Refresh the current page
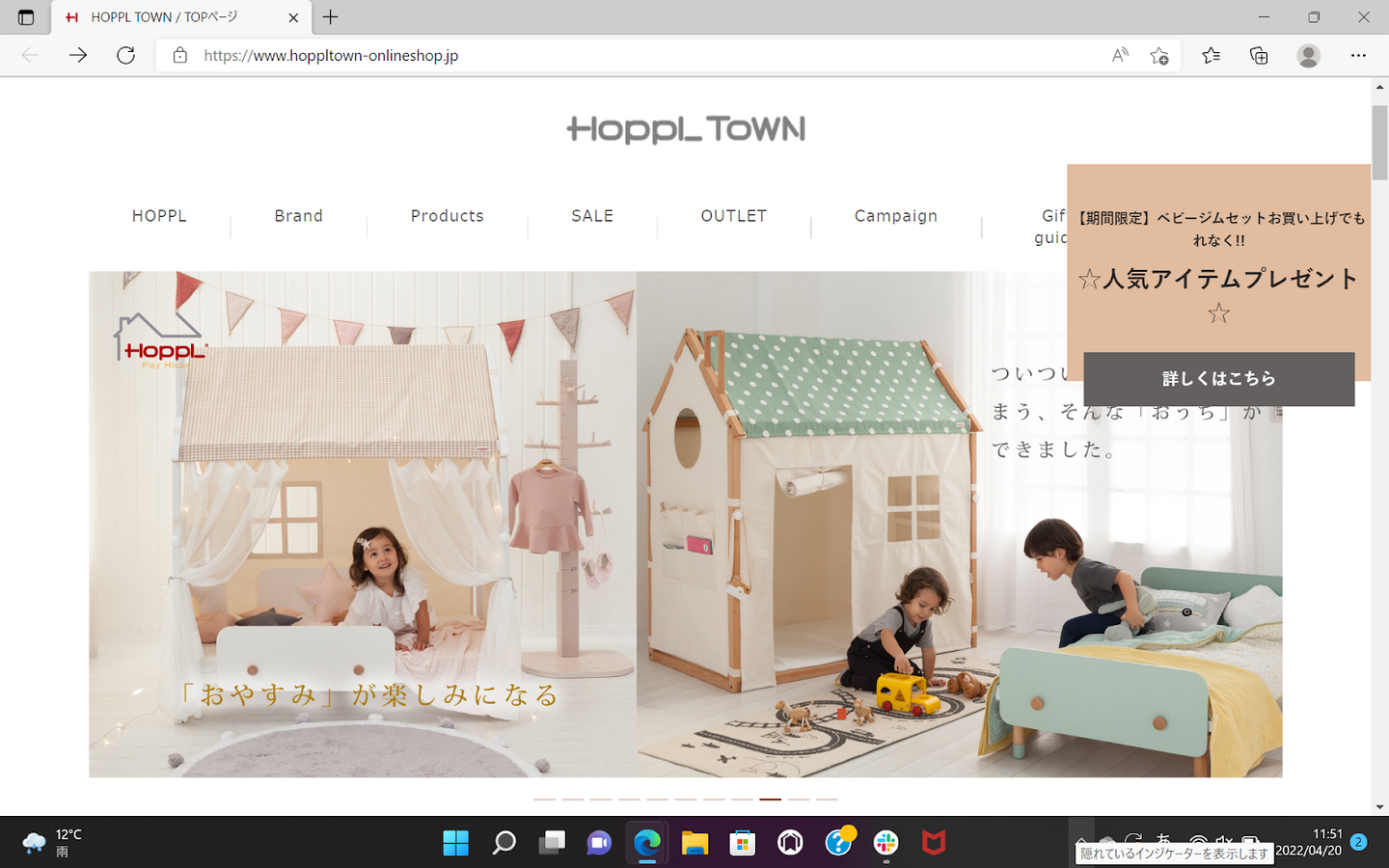 coord(125,55)
